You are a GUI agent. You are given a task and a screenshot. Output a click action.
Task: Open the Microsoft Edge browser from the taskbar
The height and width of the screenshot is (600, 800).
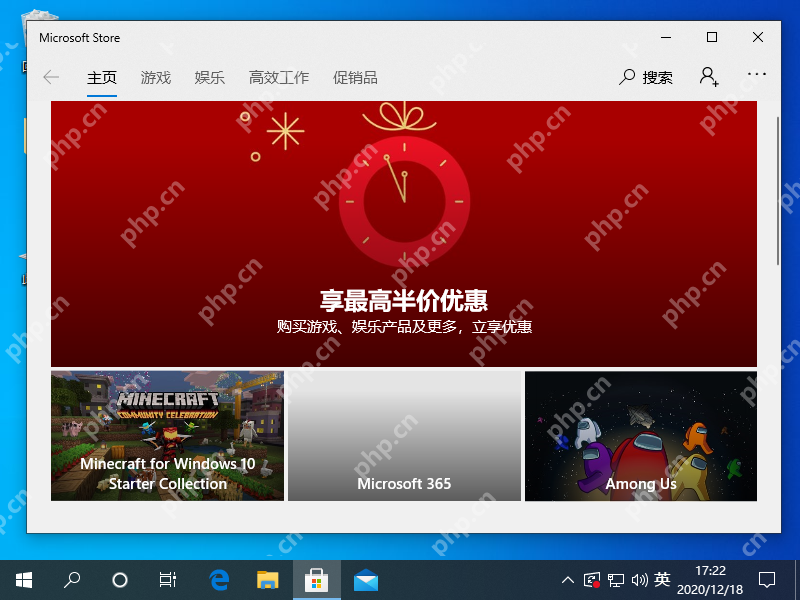(218, 578)
